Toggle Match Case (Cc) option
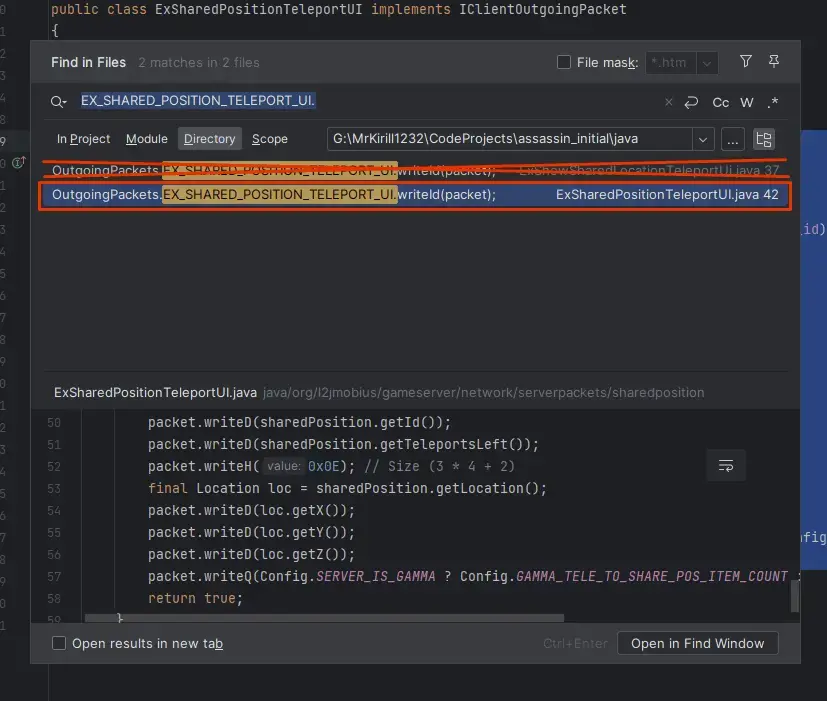Screen dimensions: 827x701 tap(720, 102)
